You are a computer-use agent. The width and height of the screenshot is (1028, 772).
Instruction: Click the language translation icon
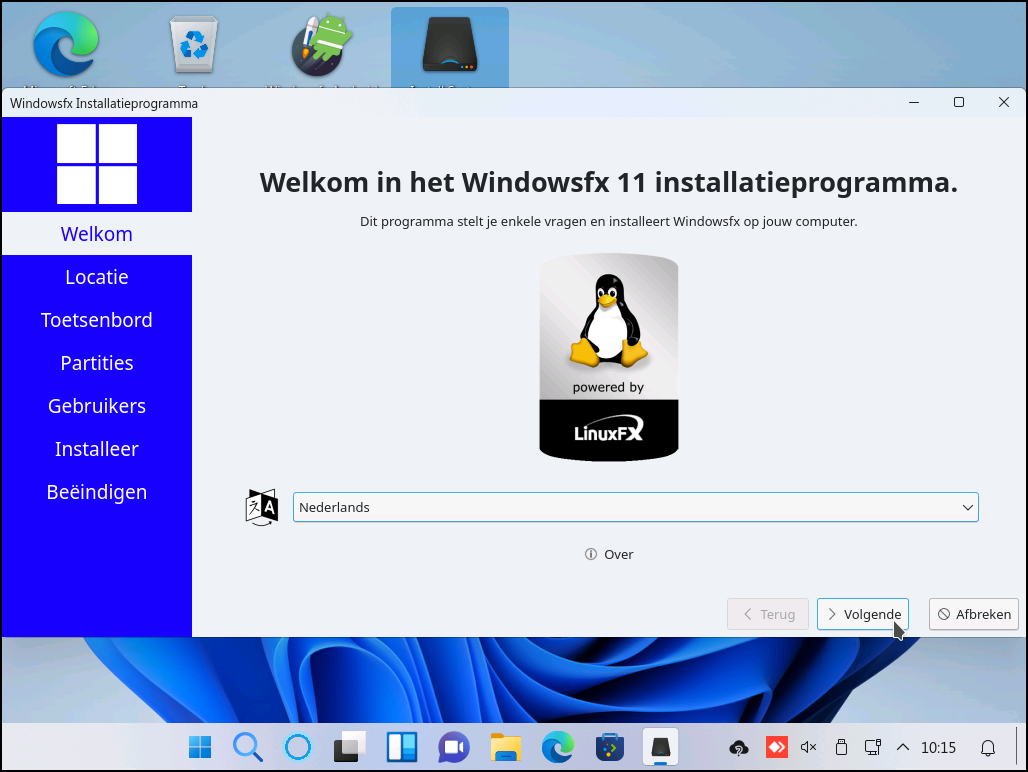[262, 507]
